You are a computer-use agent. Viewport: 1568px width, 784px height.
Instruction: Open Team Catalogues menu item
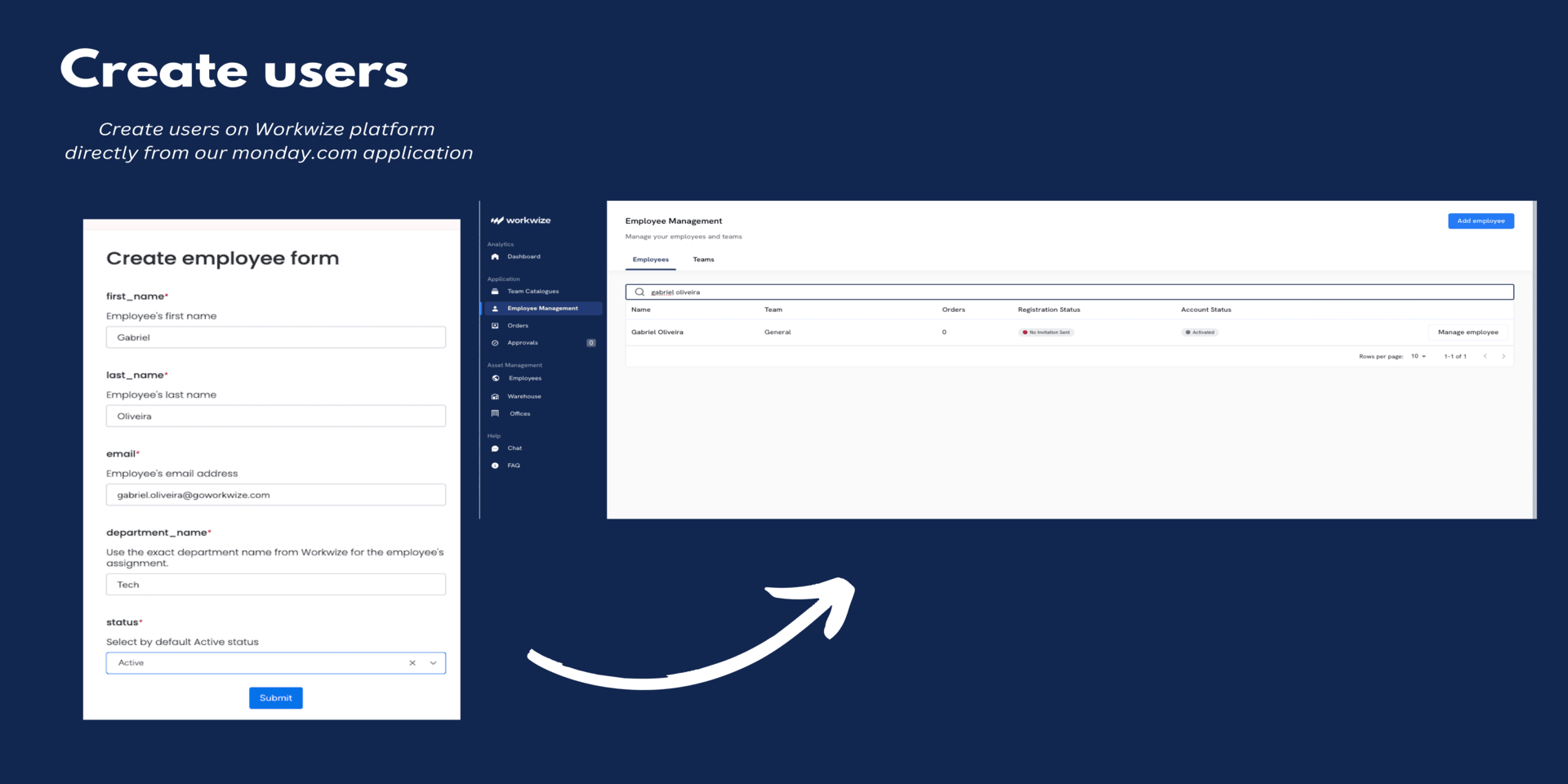pyautogui.click(x=533, y=292)
